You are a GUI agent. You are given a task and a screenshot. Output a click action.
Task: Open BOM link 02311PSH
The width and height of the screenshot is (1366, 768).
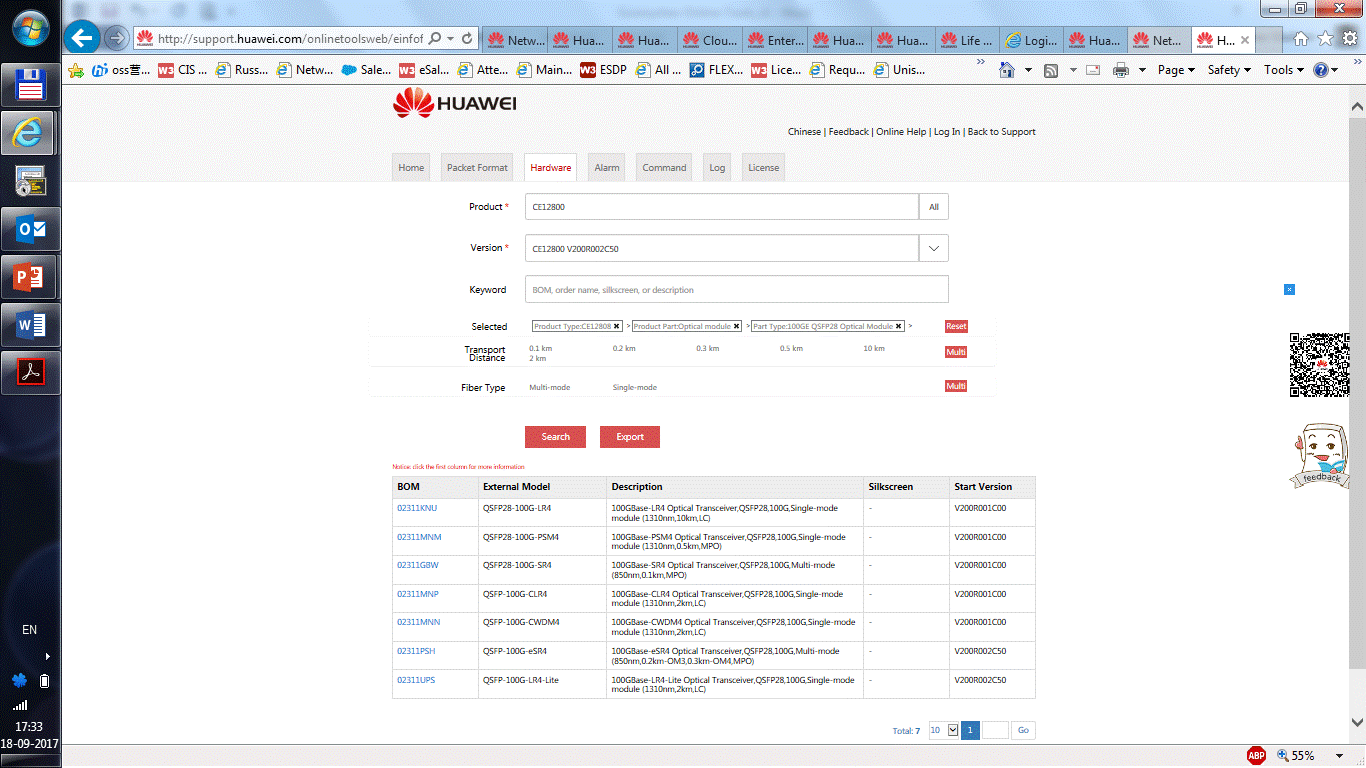point(416,651)
